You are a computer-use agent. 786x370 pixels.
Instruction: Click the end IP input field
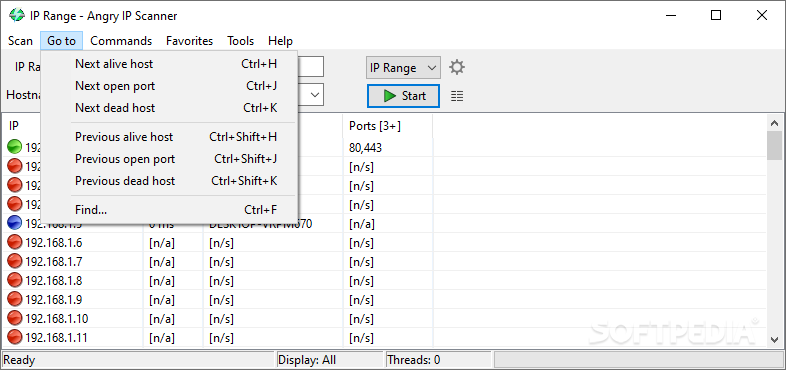point(311,67)
